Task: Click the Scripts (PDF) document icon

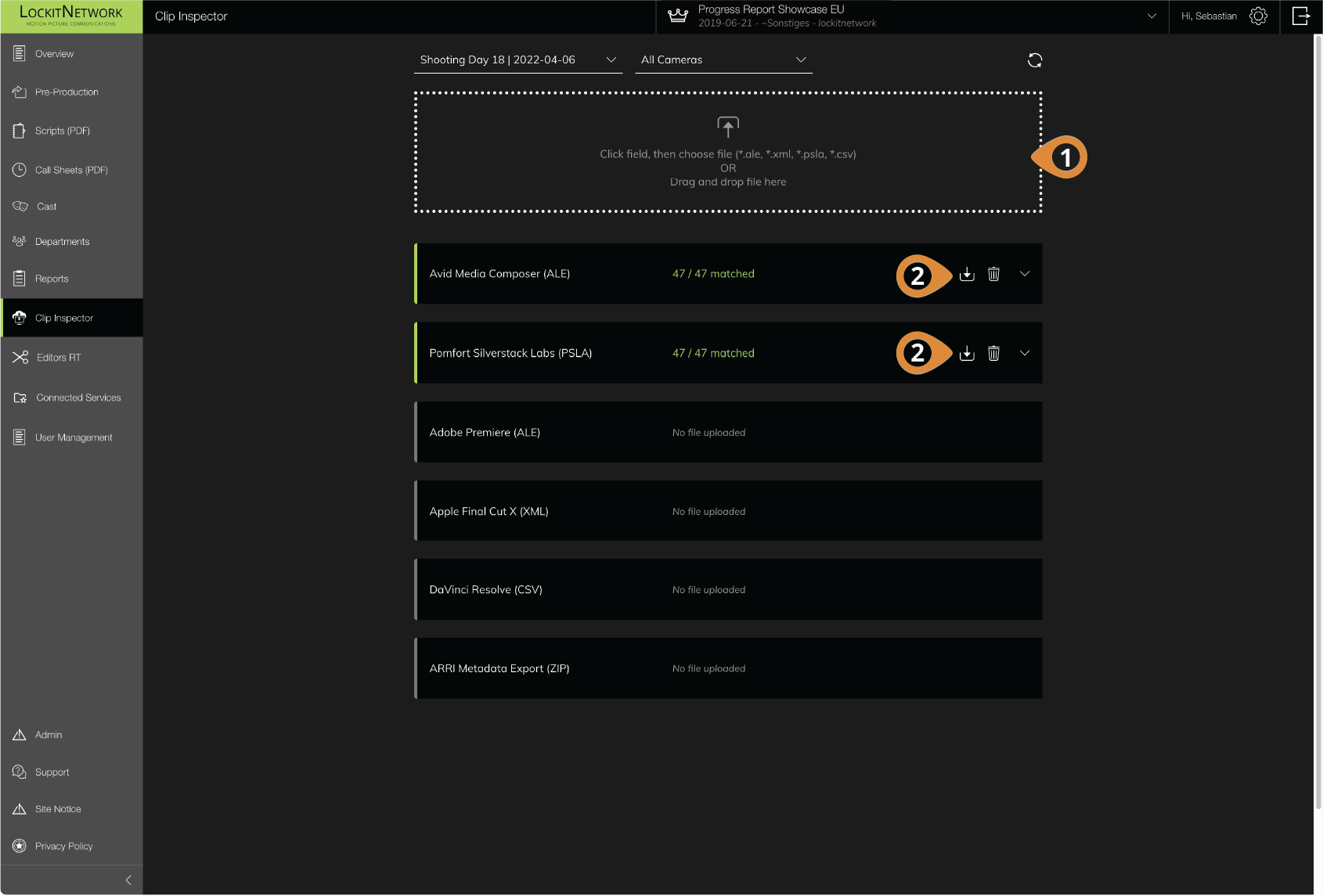Action: pos(20,131)
